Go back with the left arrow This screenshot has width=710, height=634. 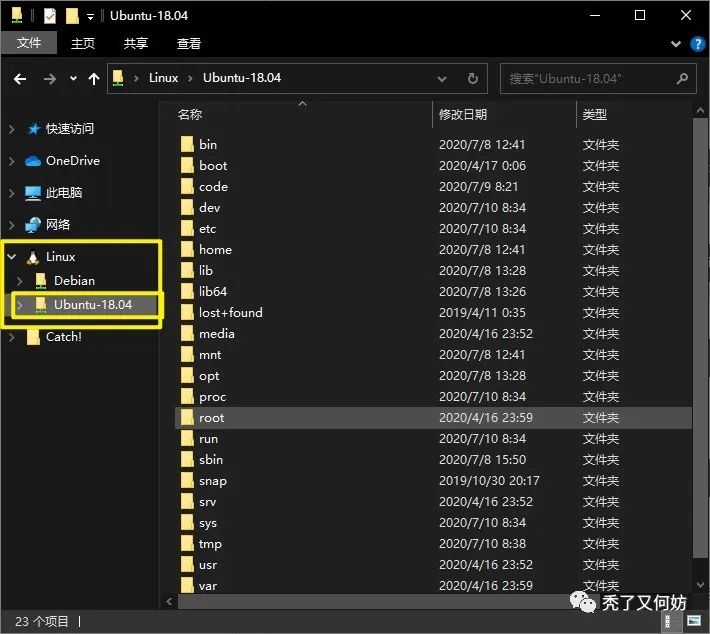pos(20,79)
